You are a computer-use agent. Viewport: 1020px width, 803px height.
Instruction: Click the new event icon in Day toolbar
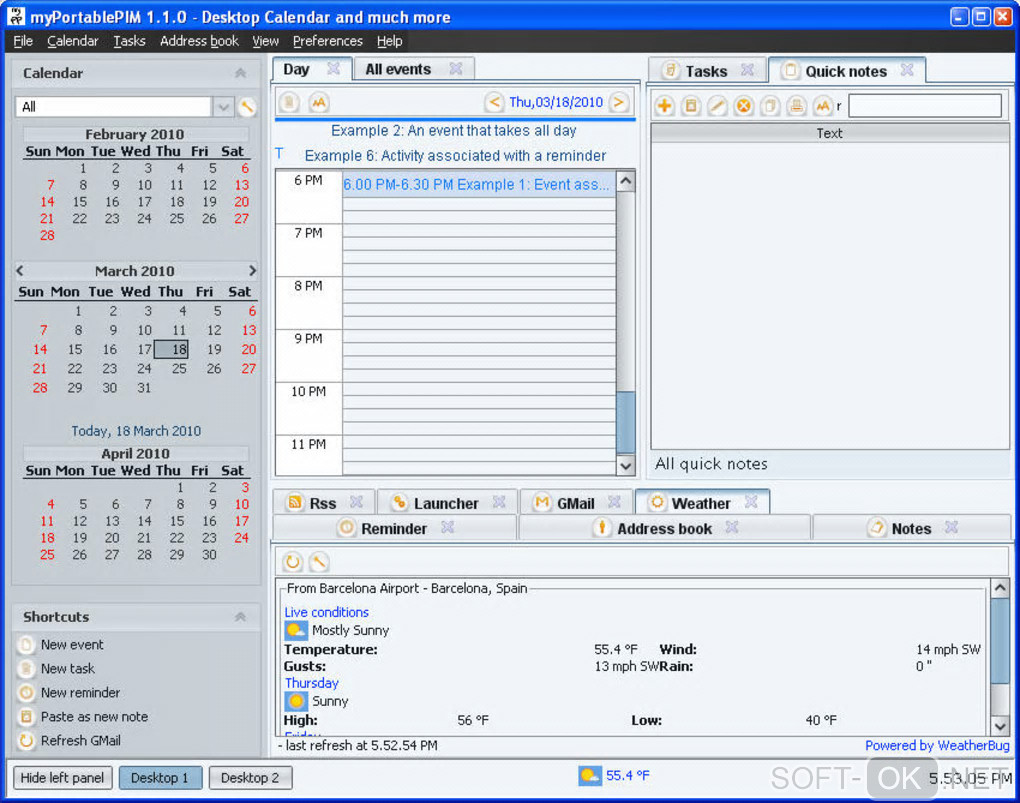[289, 102]
